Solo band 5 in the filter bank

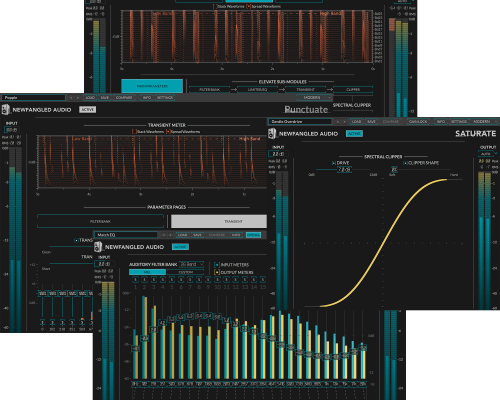point(172,280)
